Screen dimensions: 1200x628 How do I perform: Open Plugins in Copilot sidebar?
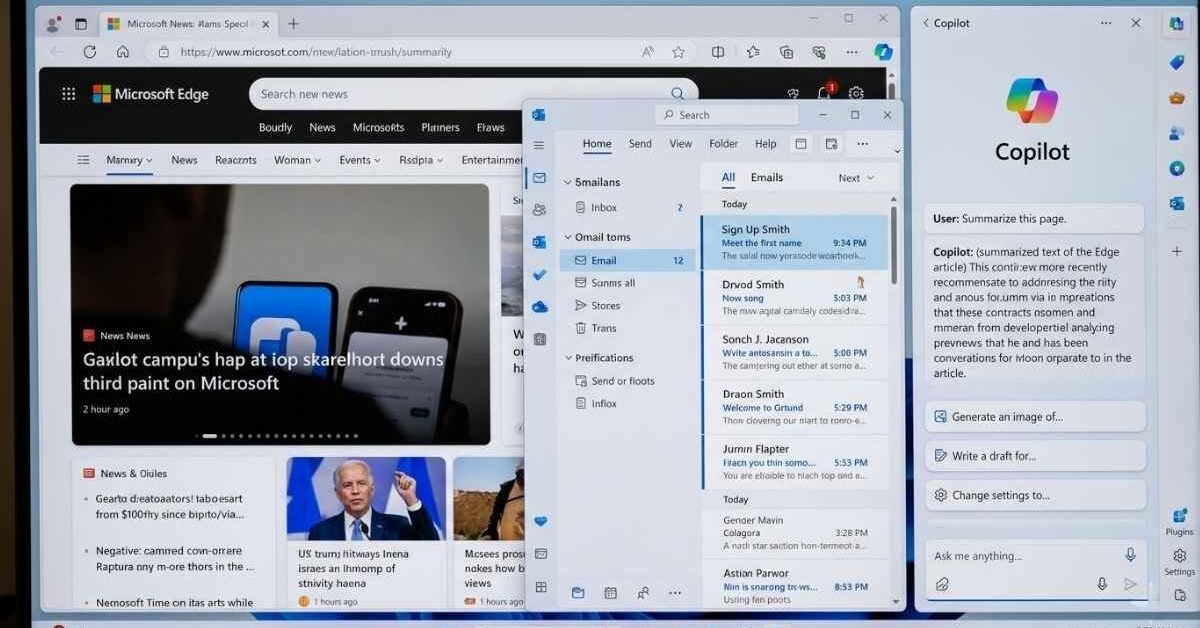coord(1179,522)
